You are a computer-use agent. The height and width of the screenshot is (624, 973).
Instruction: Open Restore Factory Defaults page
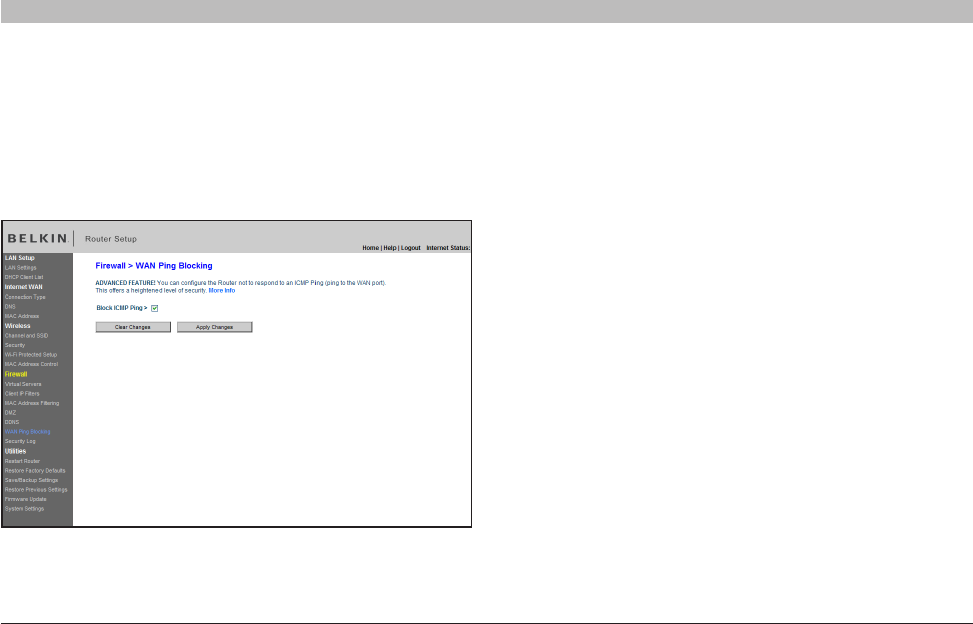35,470
